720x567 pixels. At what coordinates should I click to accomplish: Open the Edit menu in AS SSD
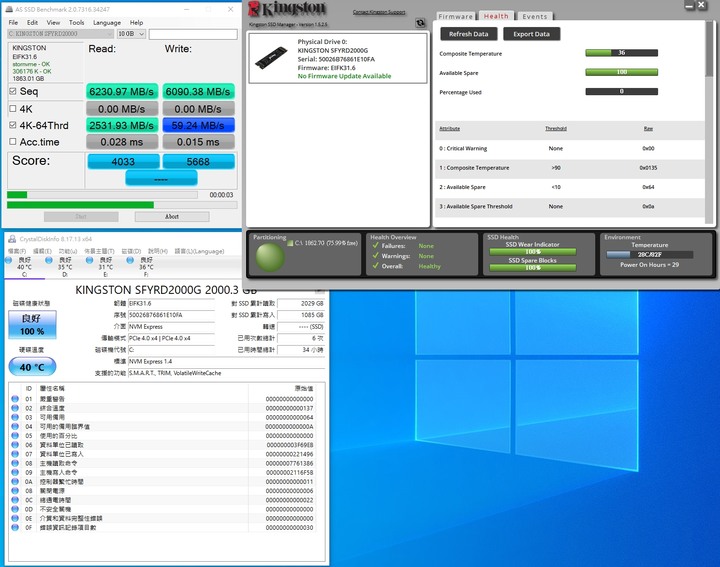click(32, 22)
